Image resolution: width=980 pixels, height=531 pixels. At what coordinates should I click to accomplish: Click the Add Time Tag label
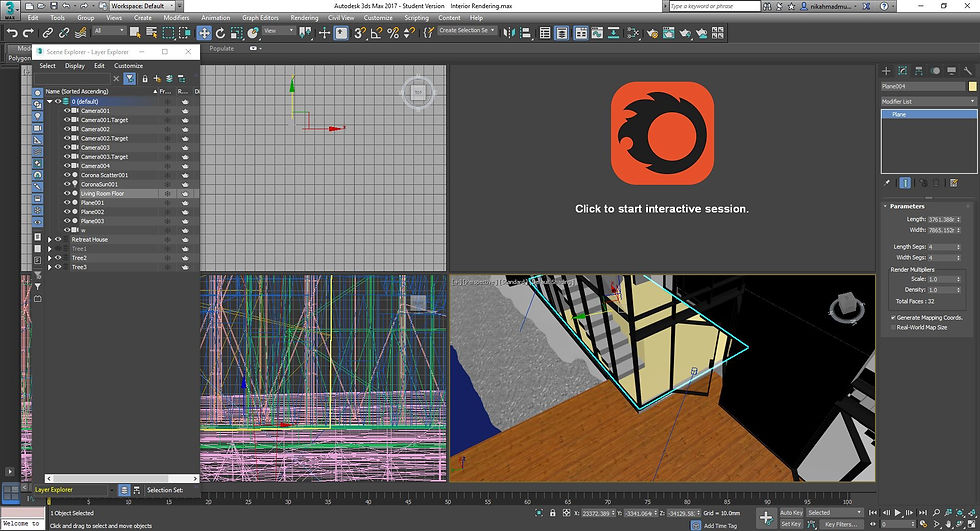(x=720, y=526)
